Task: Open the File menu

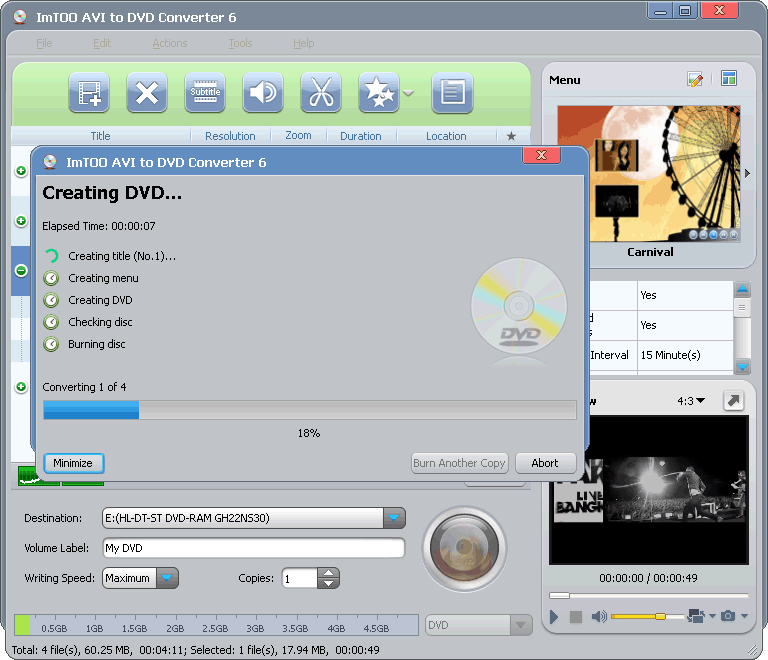Action: point(44,43)
